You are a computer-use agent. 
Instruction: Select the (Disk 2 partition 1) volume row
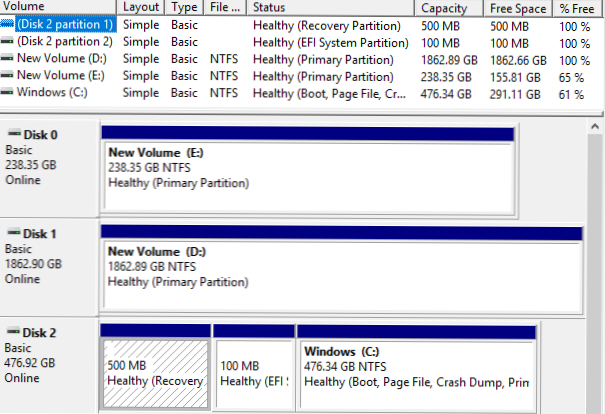301,25
